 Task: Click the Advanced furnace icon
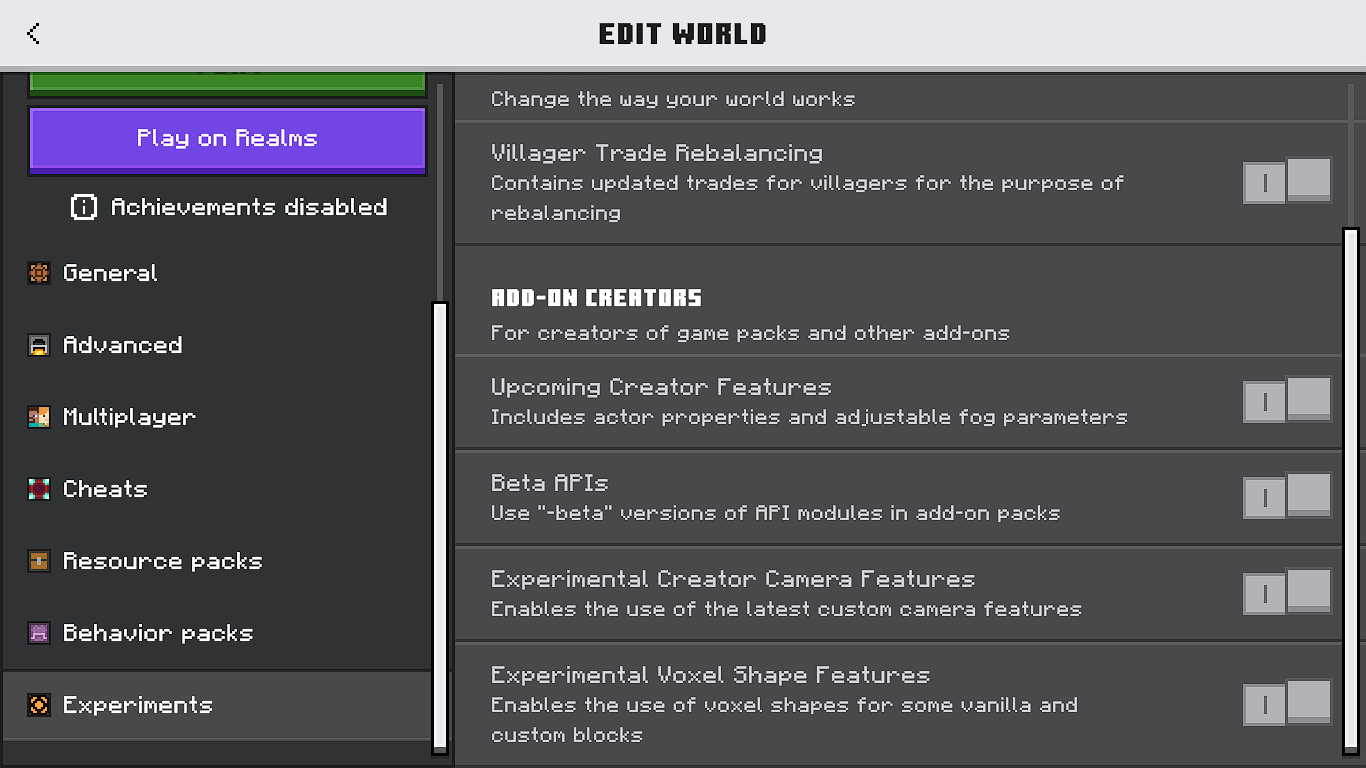(39, 345)
